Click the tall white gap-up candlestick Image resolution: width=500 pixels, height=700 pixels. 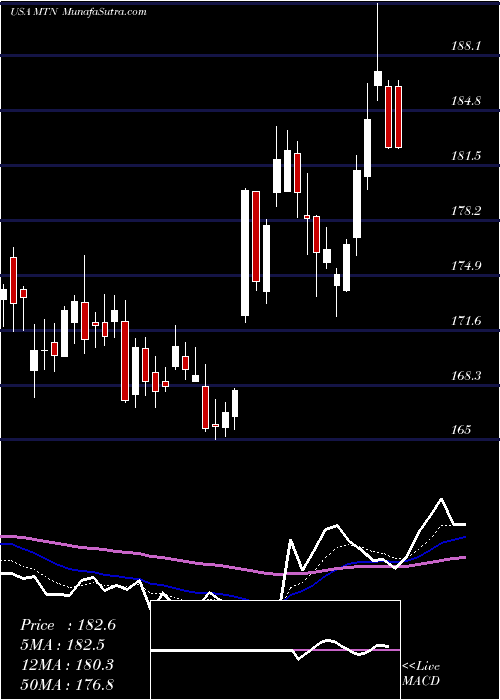click(x=245, y=253)
